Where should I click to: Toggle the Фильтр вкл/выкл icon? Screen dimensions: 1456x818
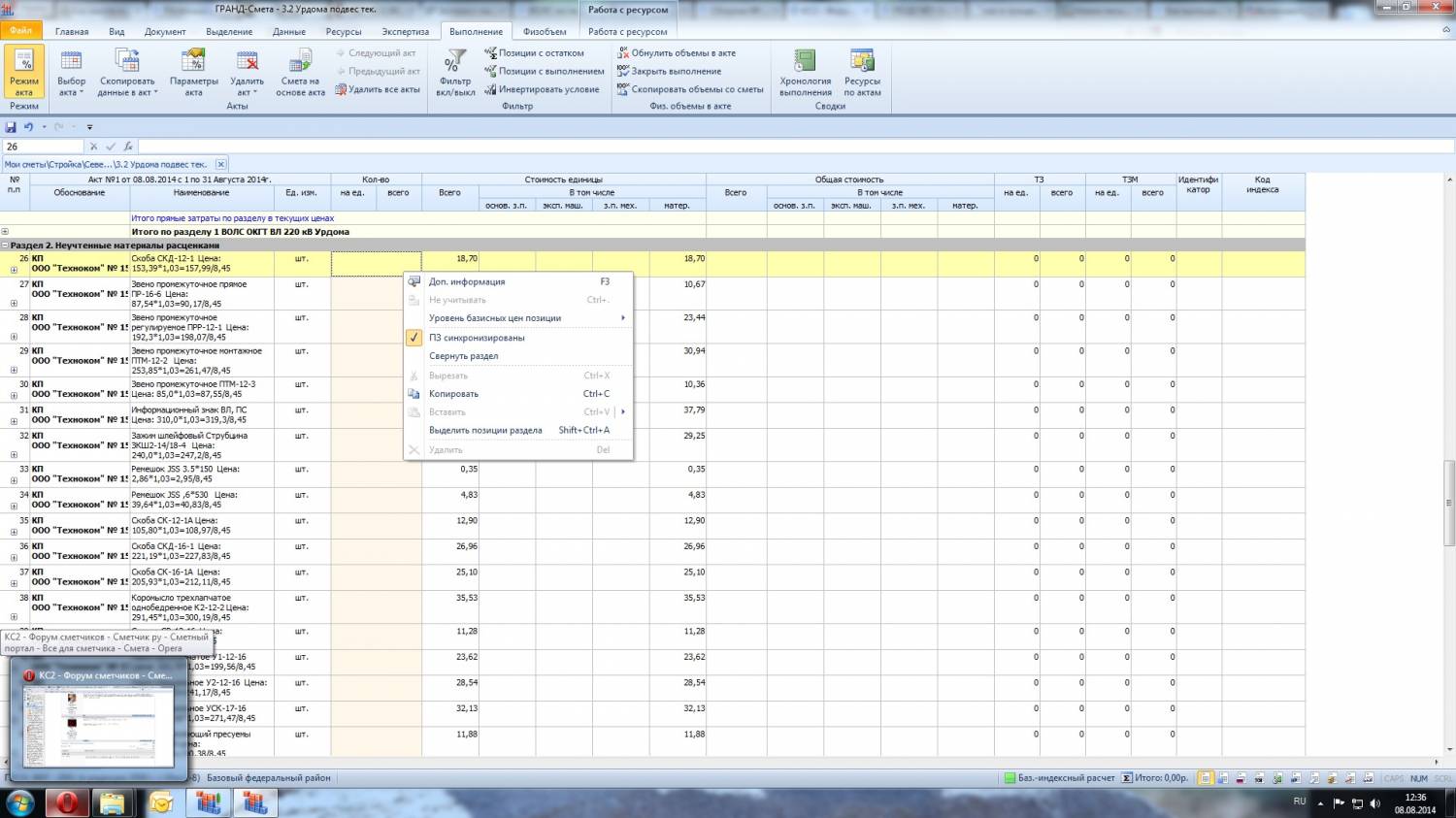point(455,72)
